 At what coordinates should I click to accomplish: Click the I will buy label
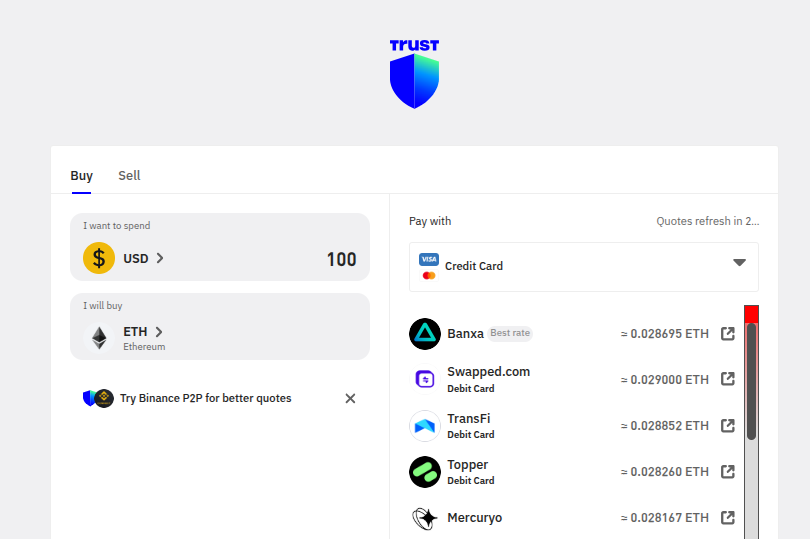tap(103, 306)
